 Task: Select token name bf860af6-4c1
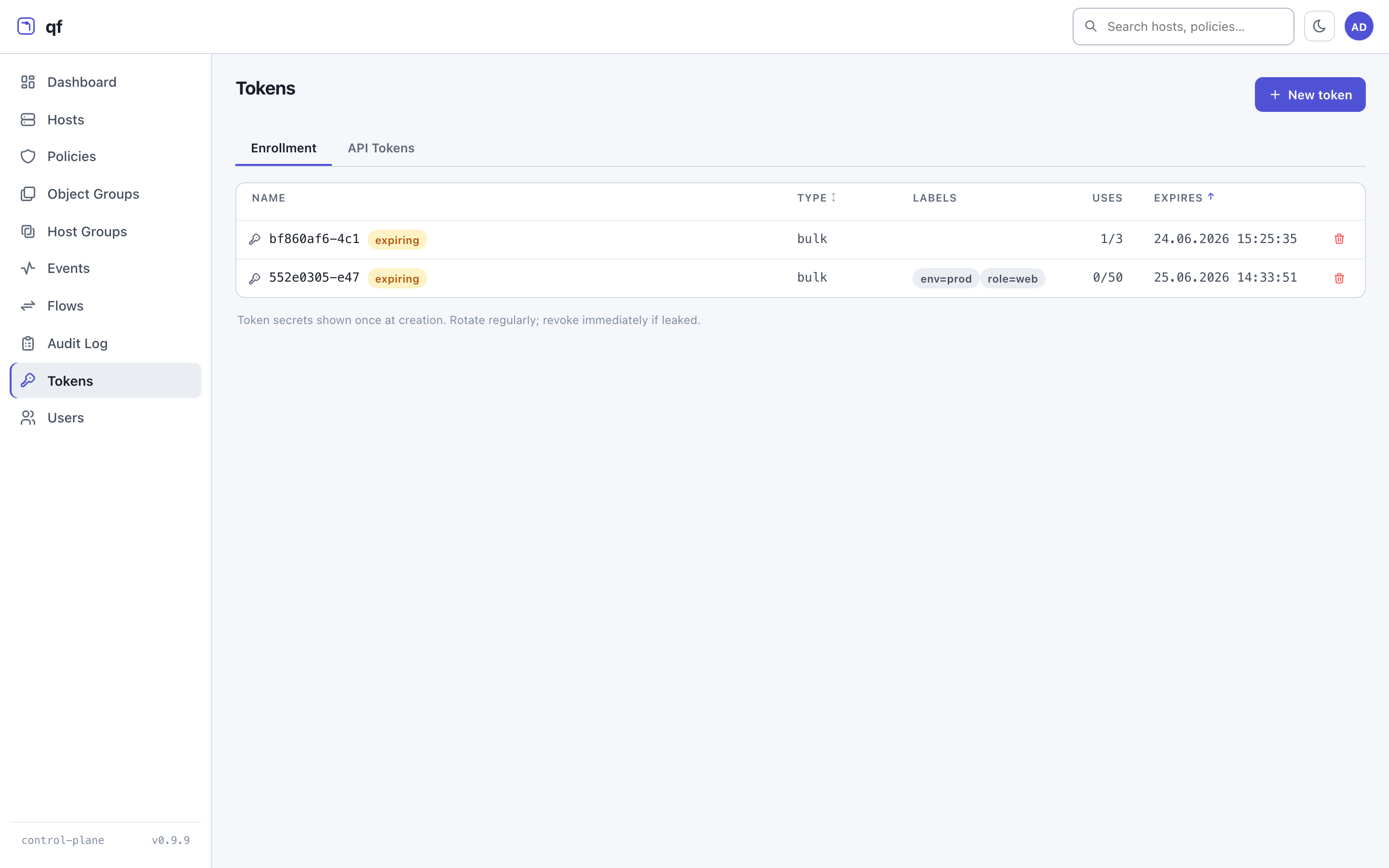(x=314, y=239)
